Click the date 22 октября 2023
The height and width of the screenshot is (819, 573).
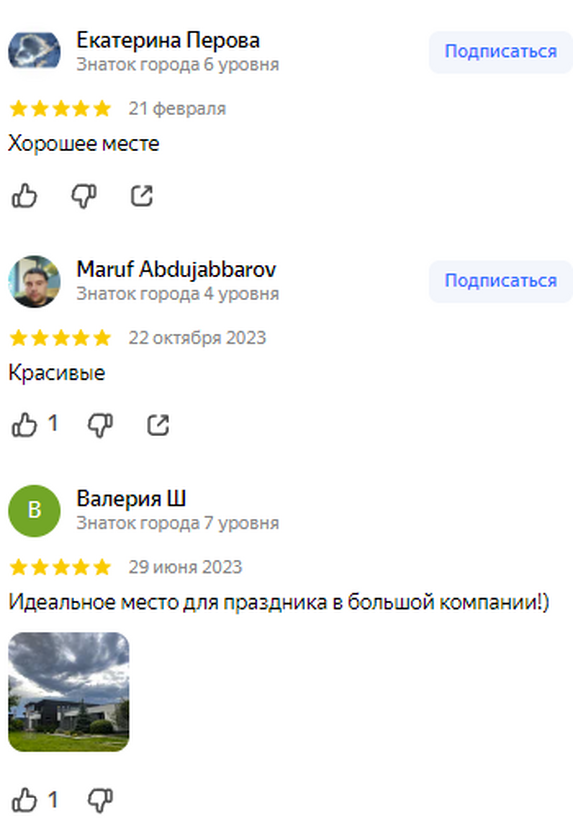(197, 337)
